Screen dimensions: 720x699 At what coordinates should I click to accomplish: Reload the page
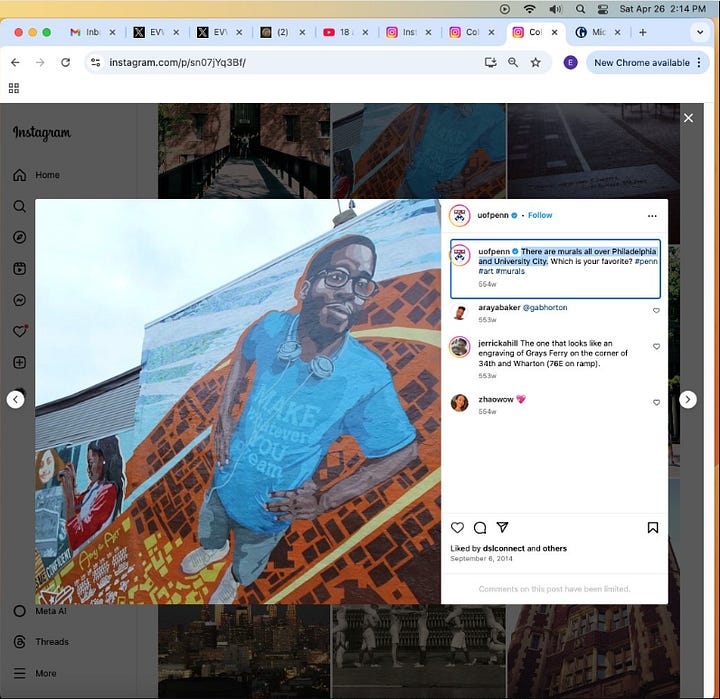coord(66,62)
